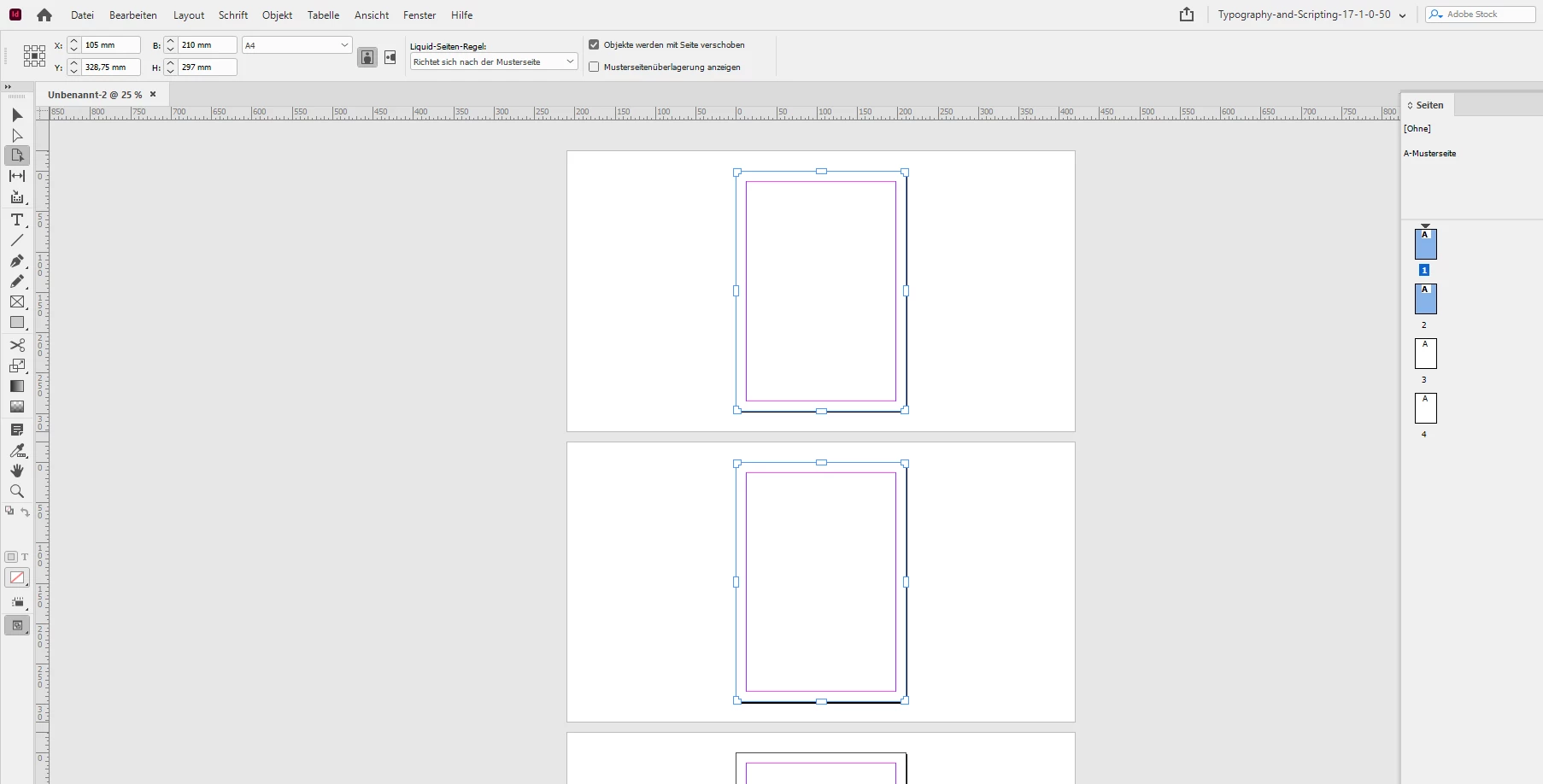The height and width of the screenshot is (784, 1543).
Task: Select the Page tool in toolbox
Action: click(17, 155)
